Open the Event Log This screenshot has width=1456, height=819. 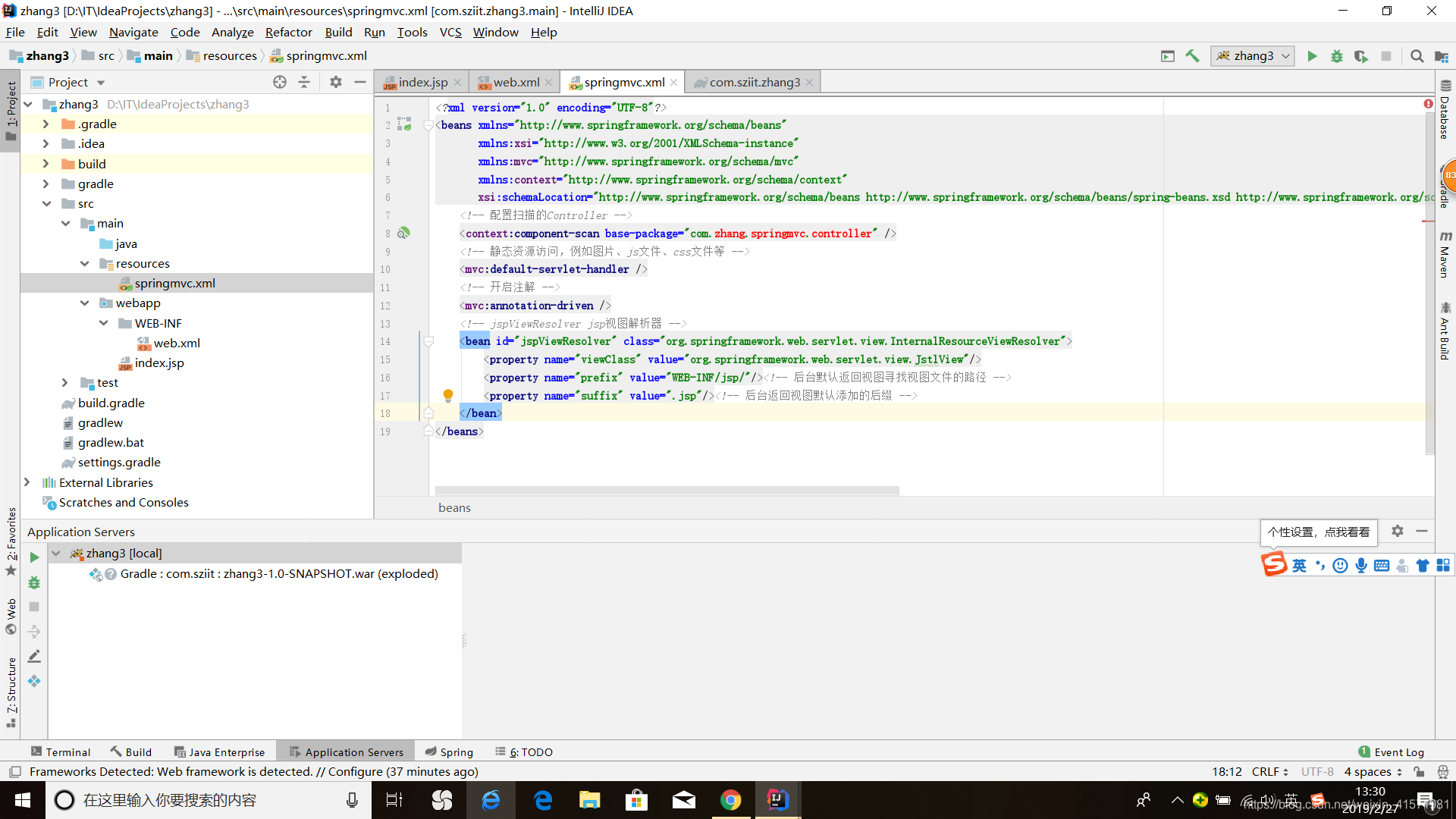coord(1392,752)
